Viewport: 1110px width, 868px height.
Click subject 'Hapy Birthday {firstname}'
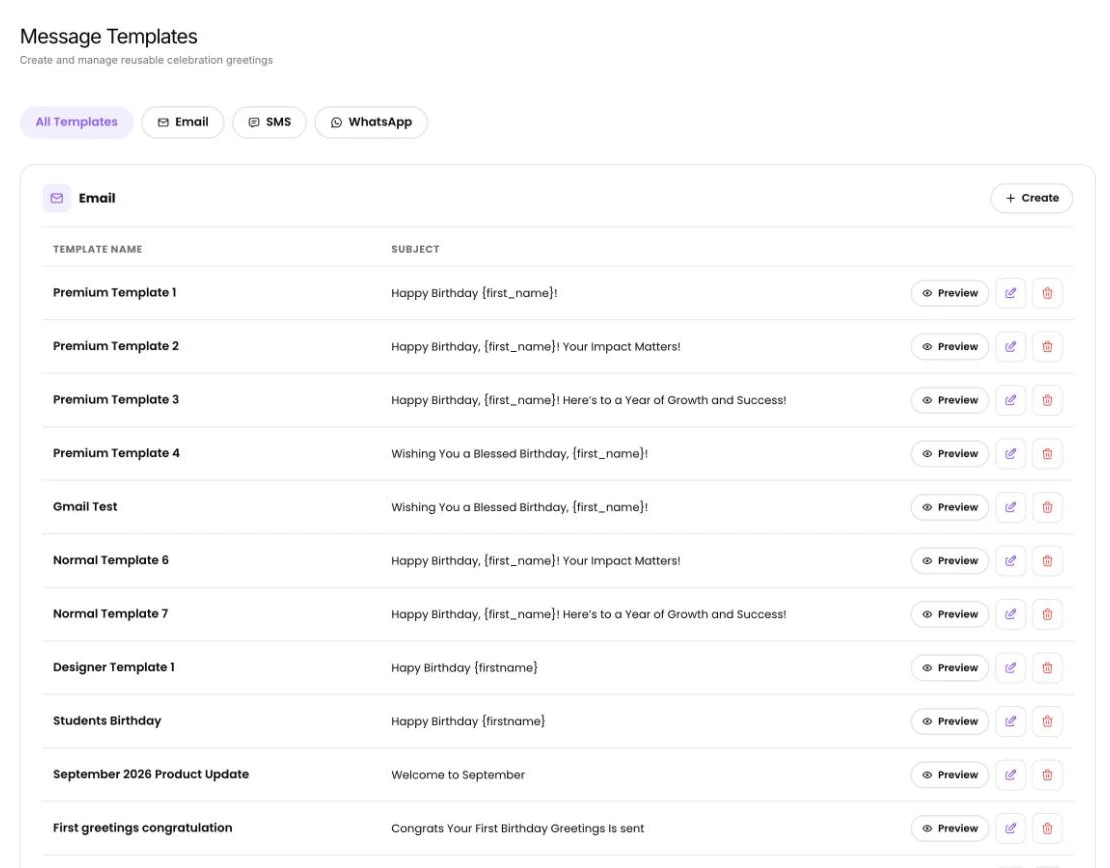[x=464, y=668]
